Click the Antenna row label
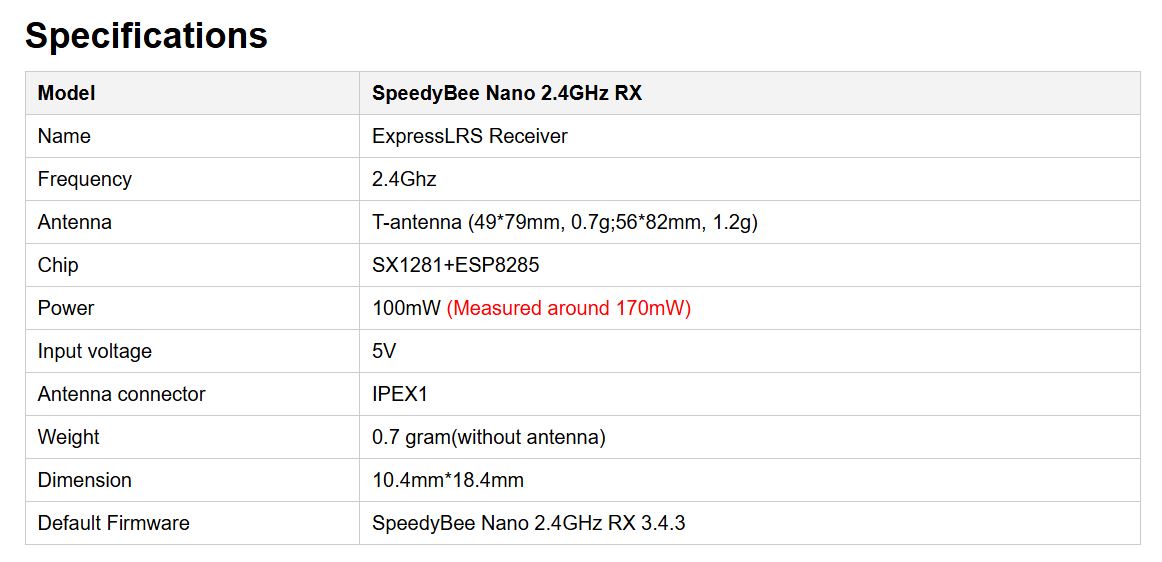1162x562 pixels. tap(74, 222)
